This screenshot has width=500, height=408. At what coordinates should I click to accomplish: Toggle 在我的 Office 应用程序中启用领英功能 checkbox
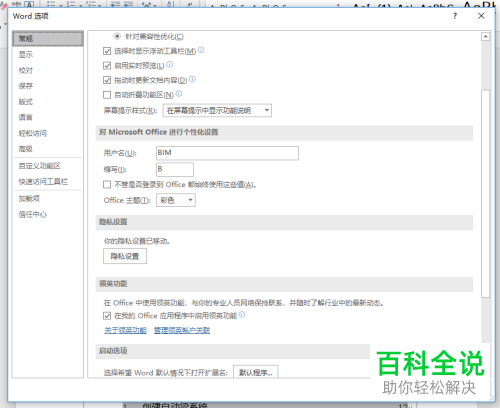[107, 315]
